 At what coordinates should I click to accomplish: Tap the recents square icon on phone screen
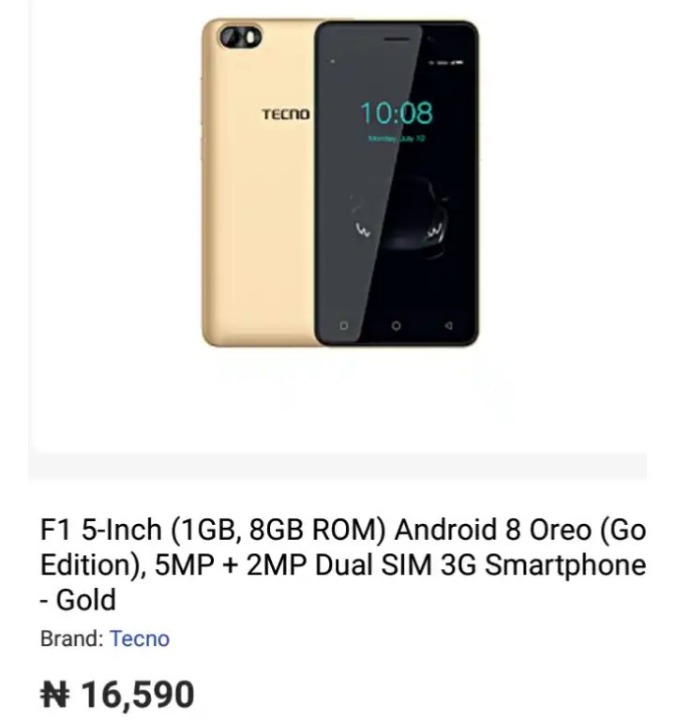(x=343, y=326)
